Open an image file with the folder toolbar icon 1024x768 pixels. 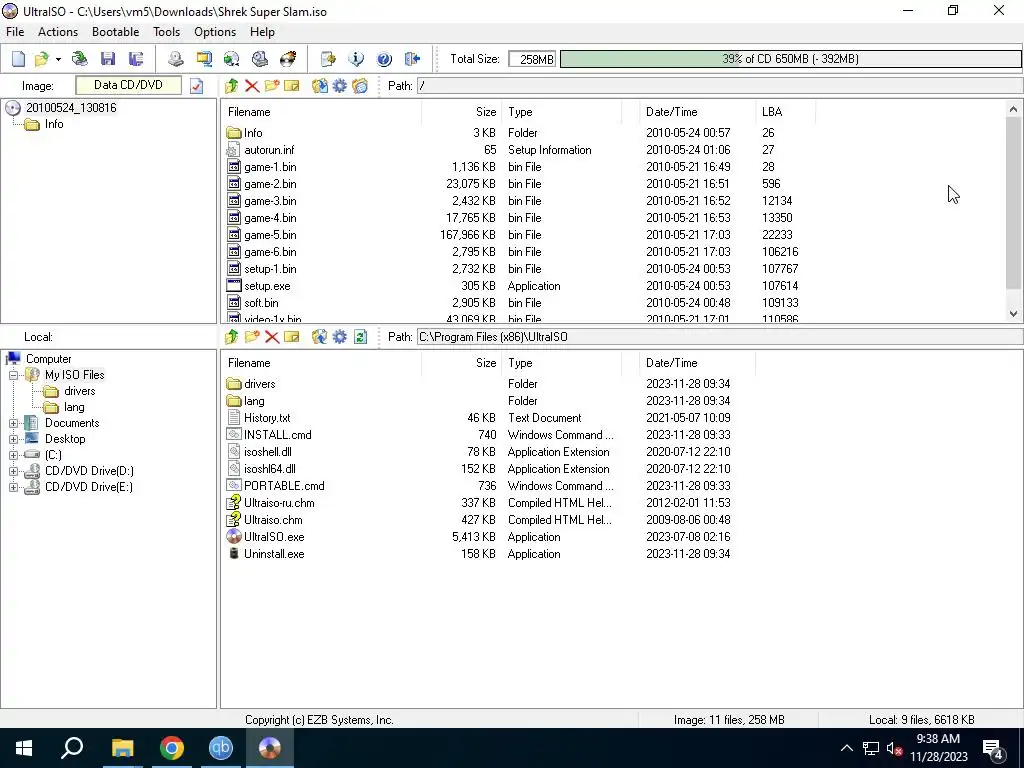pos(41,59)
